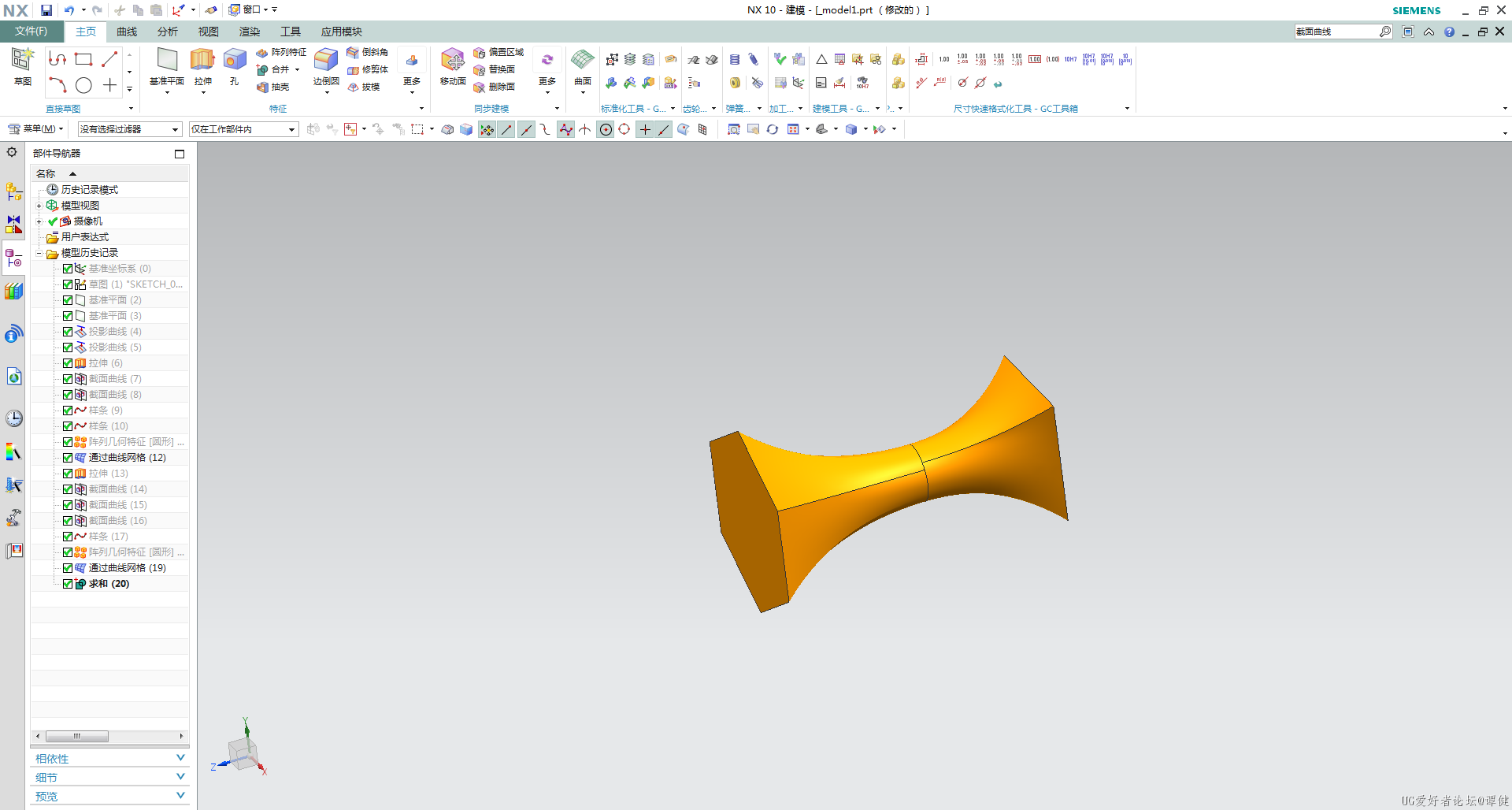Click the Delete Face (删除面) tool
Screen dimensions: 1512x810
pos(495,87)
